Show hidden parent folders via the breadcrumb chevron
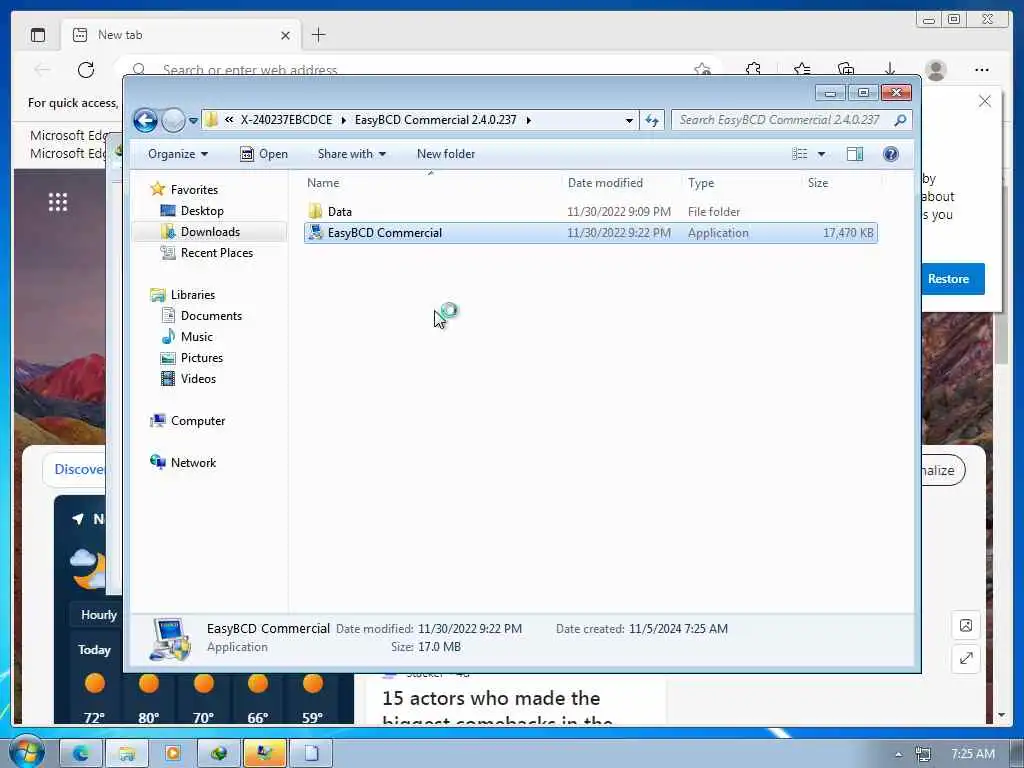1024x768 pixels. (x=229, y=120)
